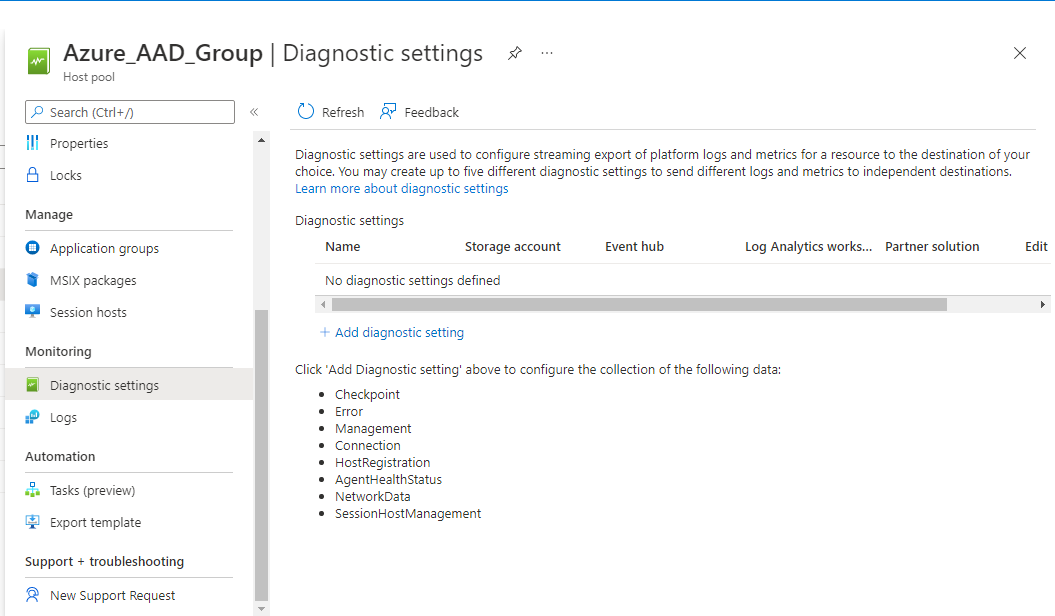This screenshot has height=616, width=1055.
Task: Click the table's left scroll arrow
Action: coord(323,305)
